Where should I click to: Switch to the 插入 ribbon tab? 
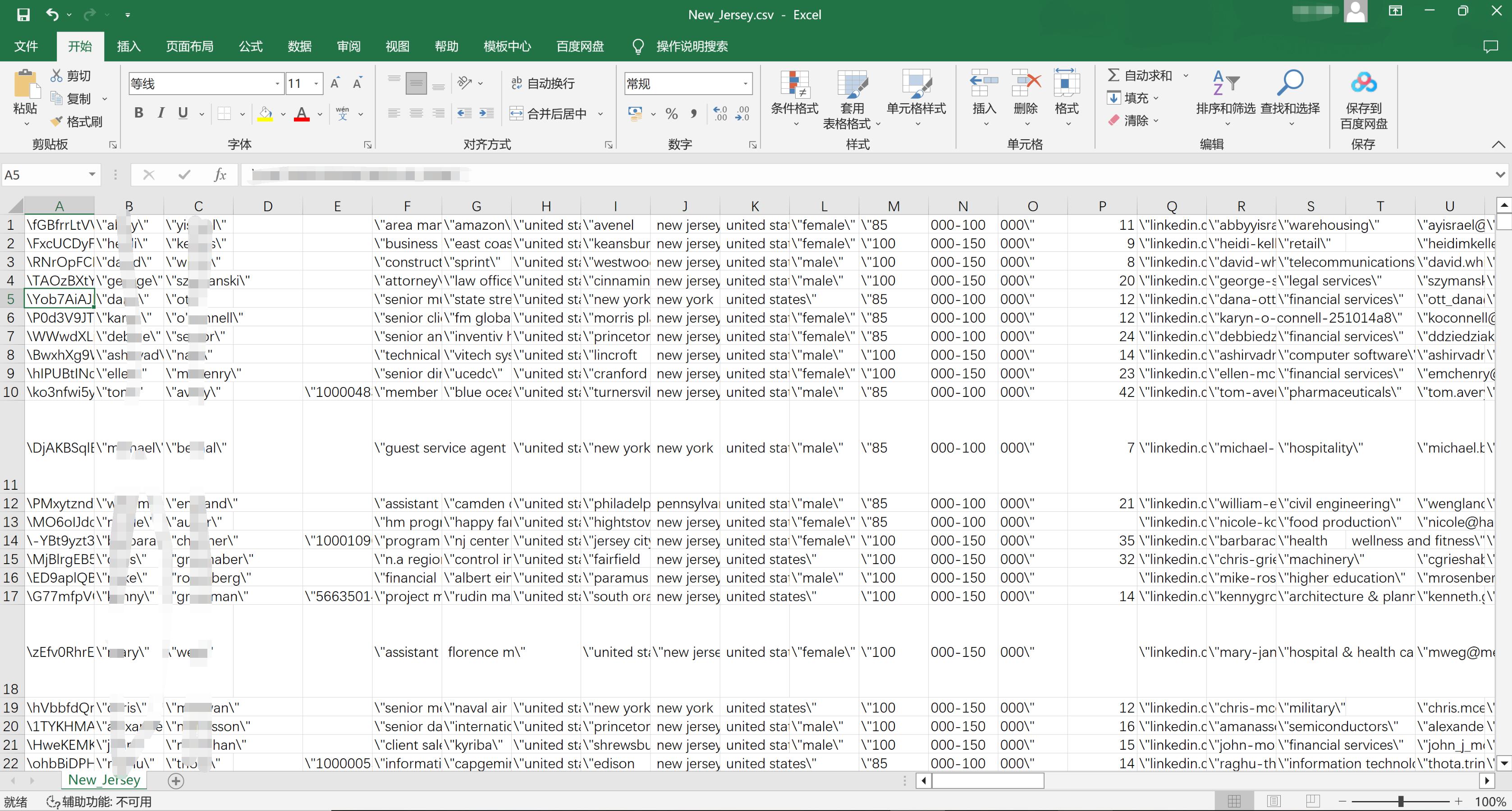128,46
